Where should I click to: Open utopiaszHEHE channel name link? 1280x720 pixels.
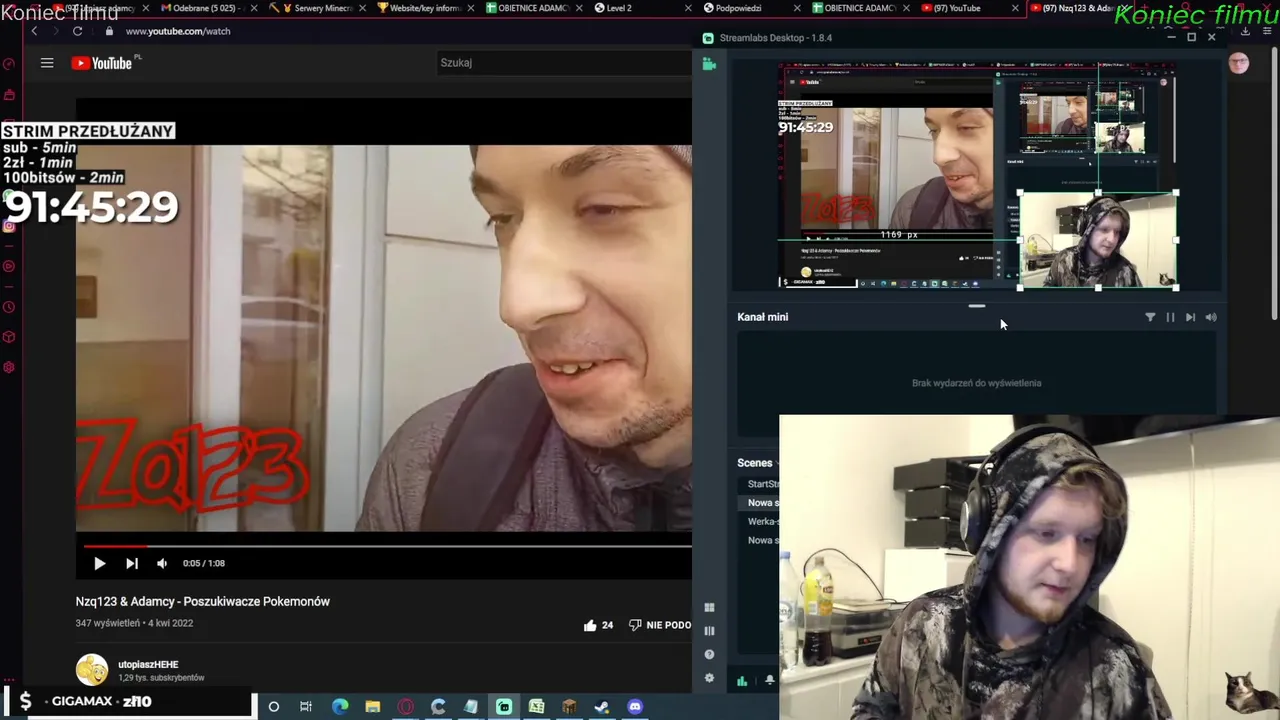tap(148, 664)
